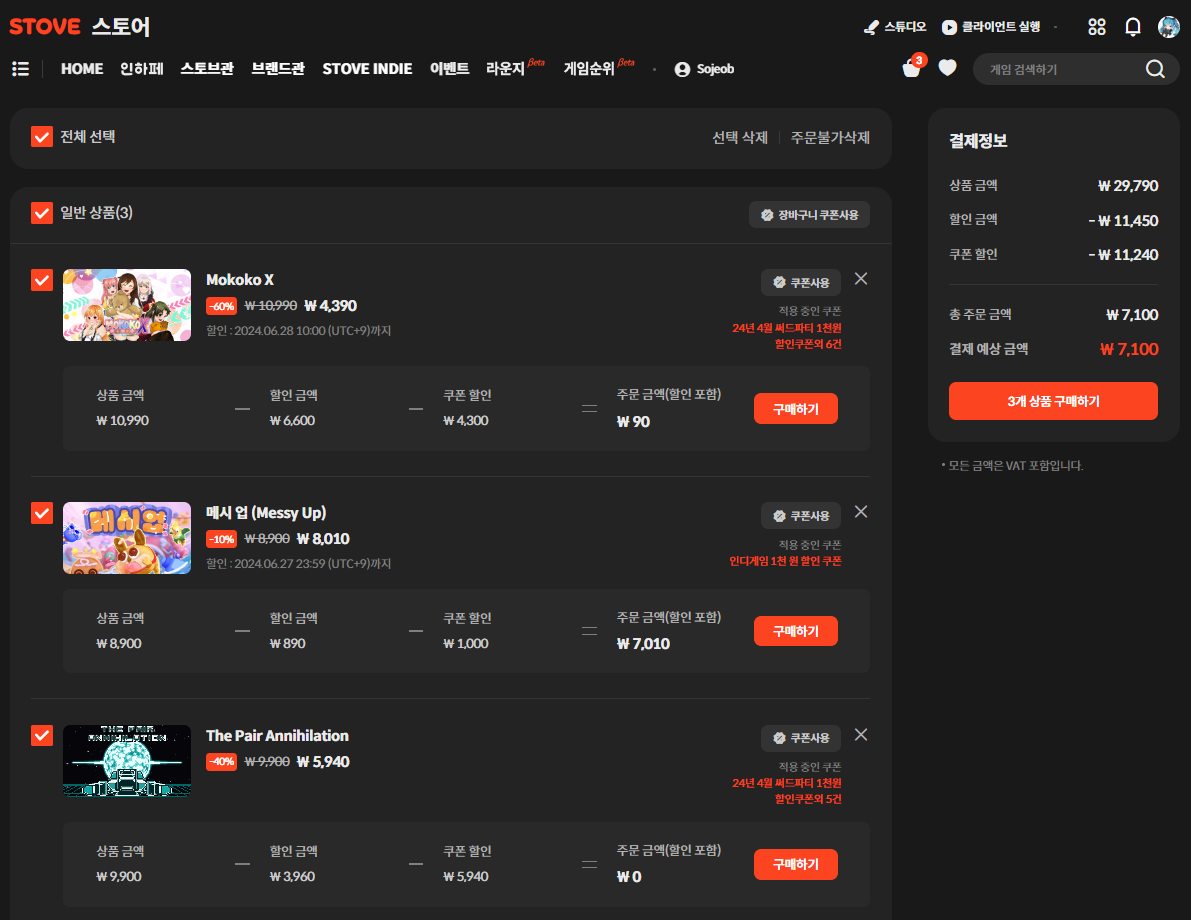Open the Mokoko X title

coord(240,280)
